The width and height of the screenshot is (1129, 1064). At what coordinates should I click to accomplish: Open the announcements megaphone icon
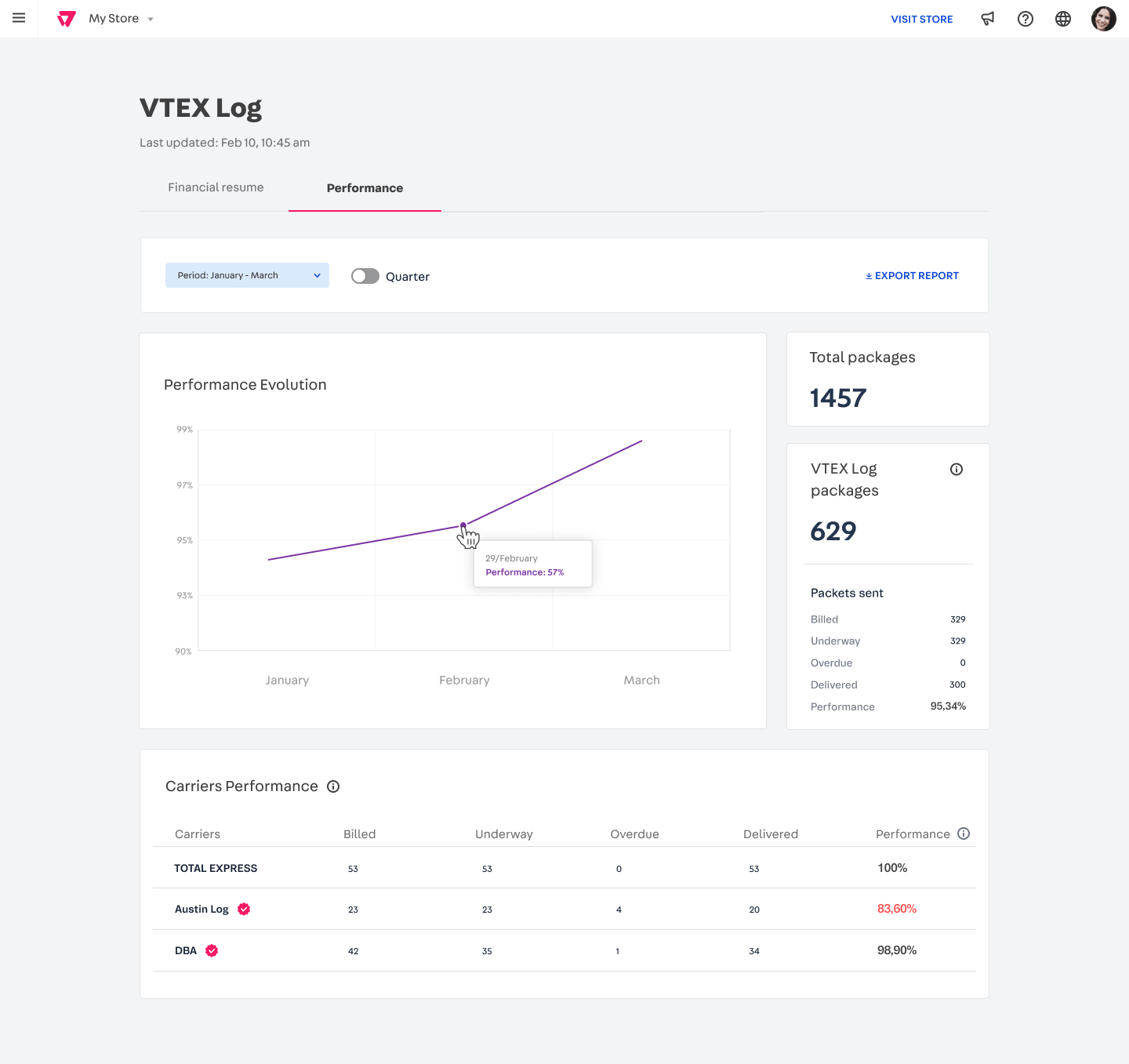click(988, 19)
